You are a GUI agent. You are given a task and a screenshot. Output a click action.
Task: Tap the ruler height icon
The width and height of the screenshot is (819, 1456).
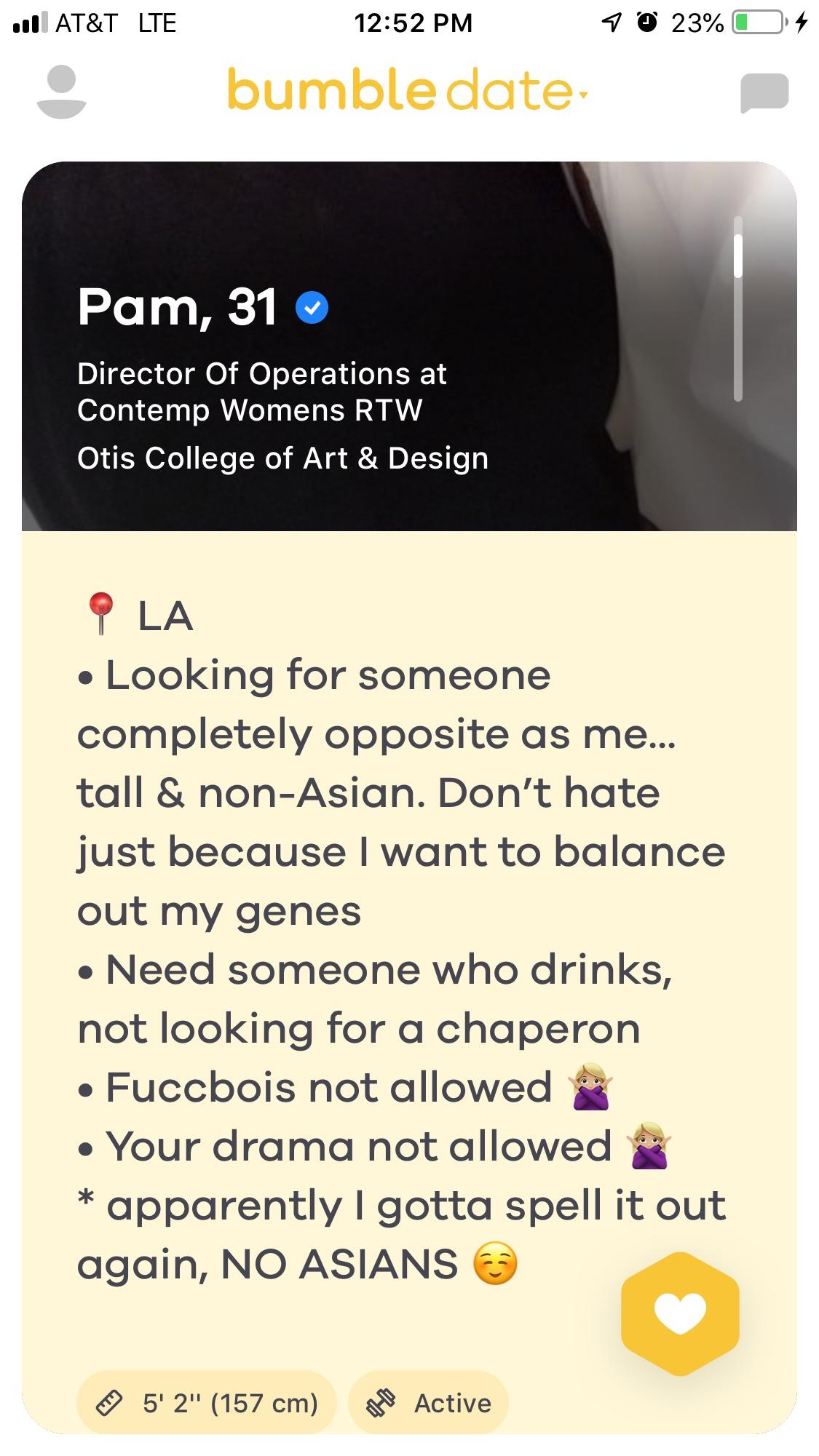109,1402
